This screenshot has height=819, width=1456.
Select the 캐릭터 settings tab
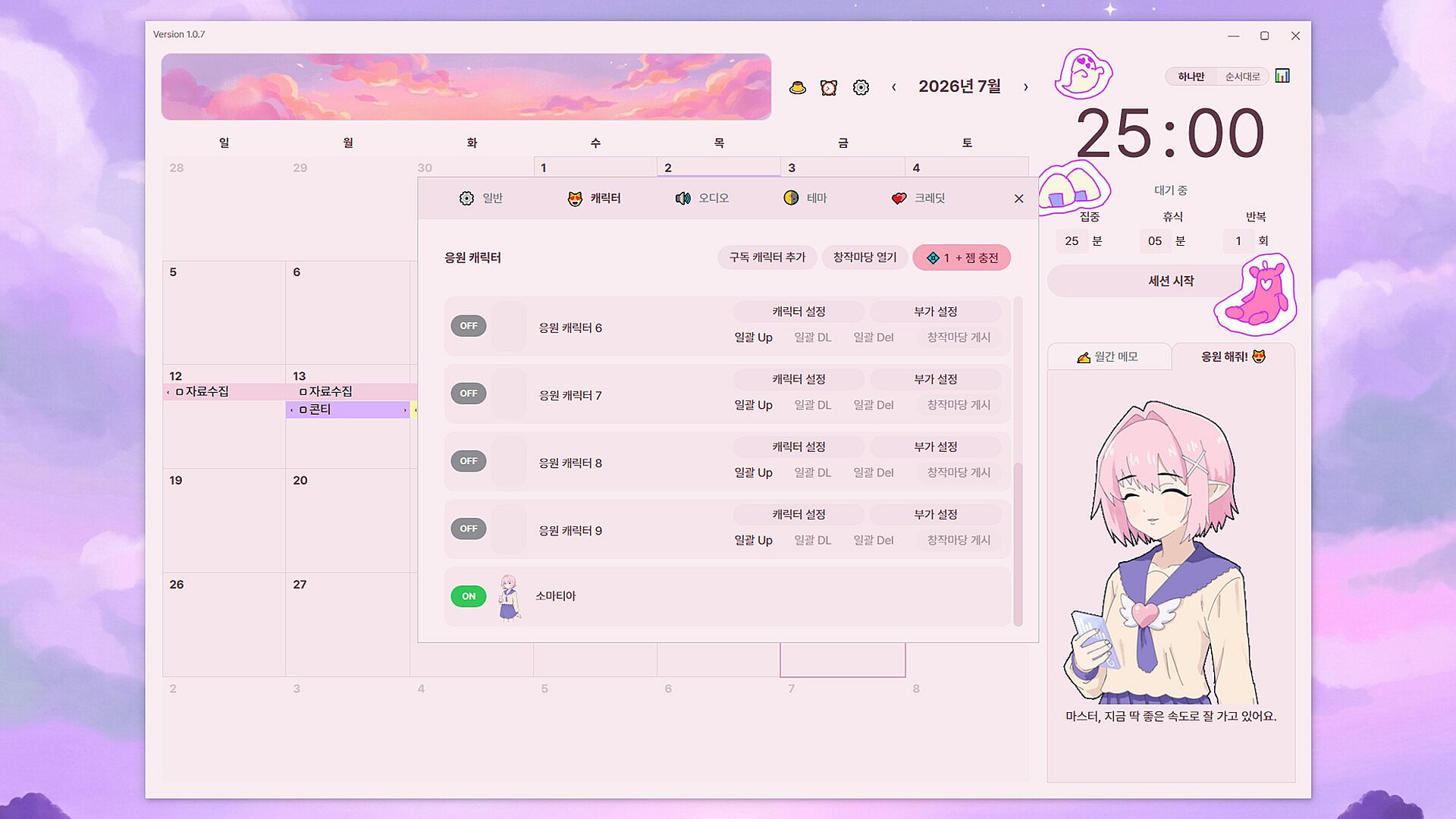tap(594, 198)
